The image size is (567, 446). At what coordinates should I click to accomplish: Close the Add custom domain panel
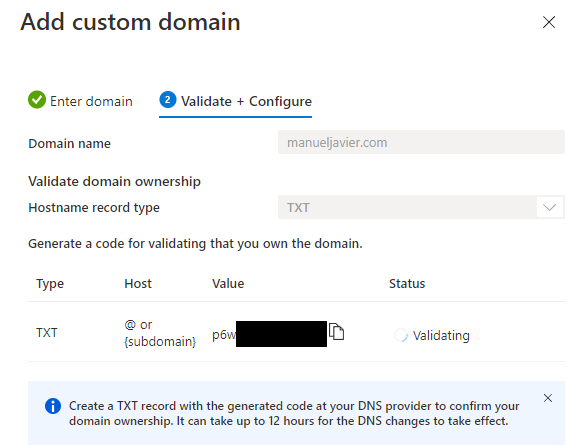pyautogui.click(x=549, y=22)
